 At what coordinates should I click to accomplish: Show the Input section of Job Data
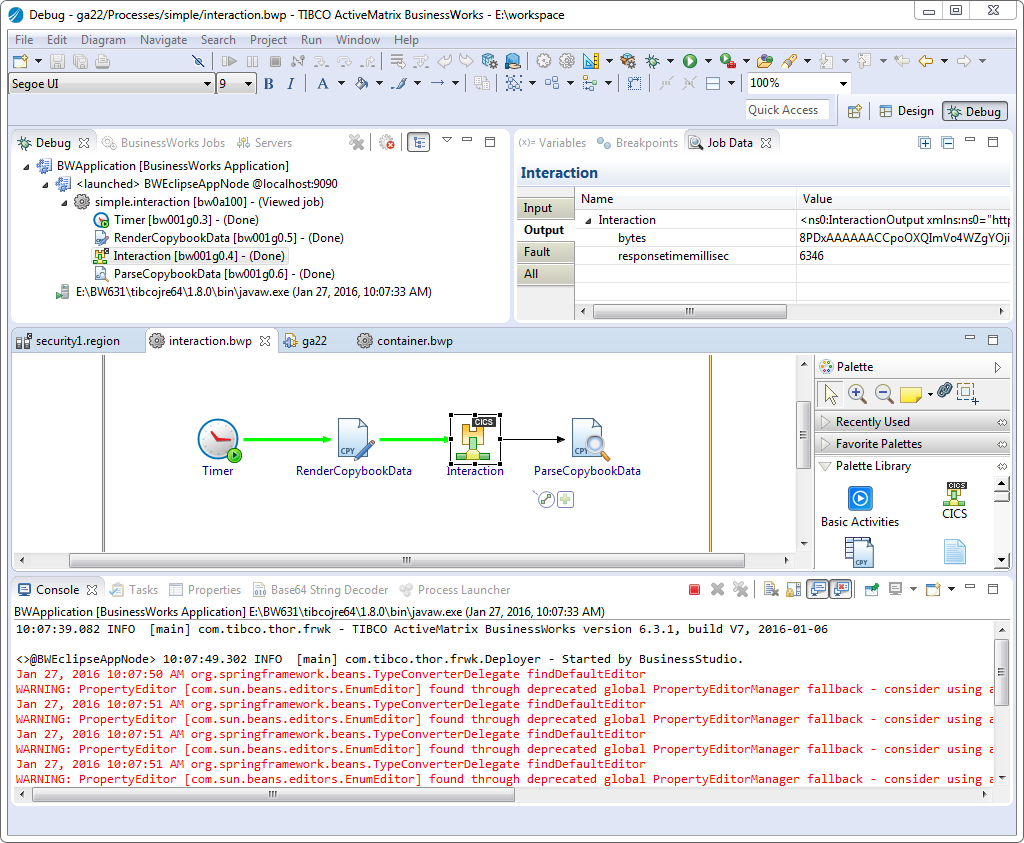(545, 208)
